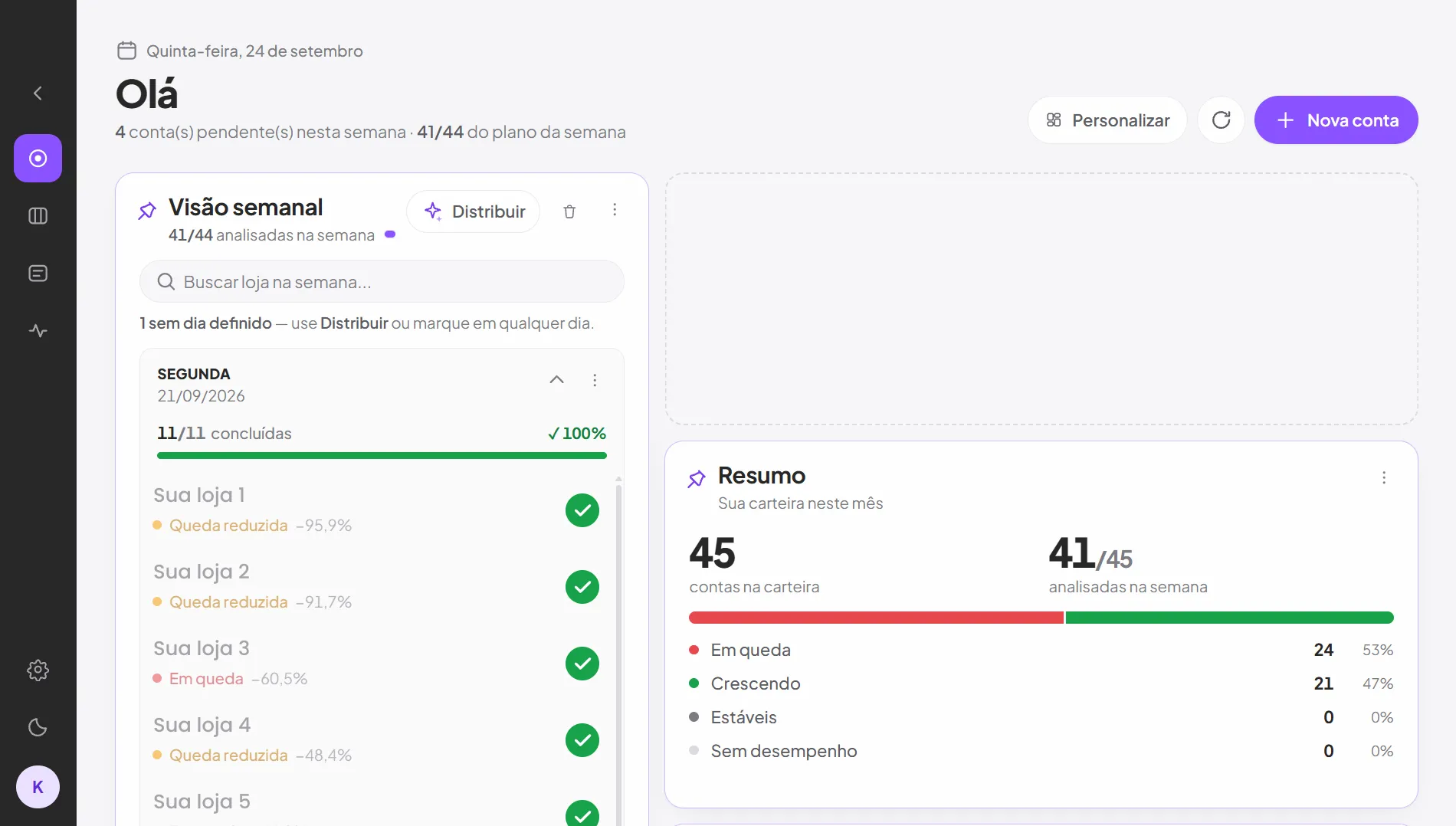This screenshot has height=826, width=1456.
Task: Open the activity pulse icon in sidebar
Action: tap(38, 331)
